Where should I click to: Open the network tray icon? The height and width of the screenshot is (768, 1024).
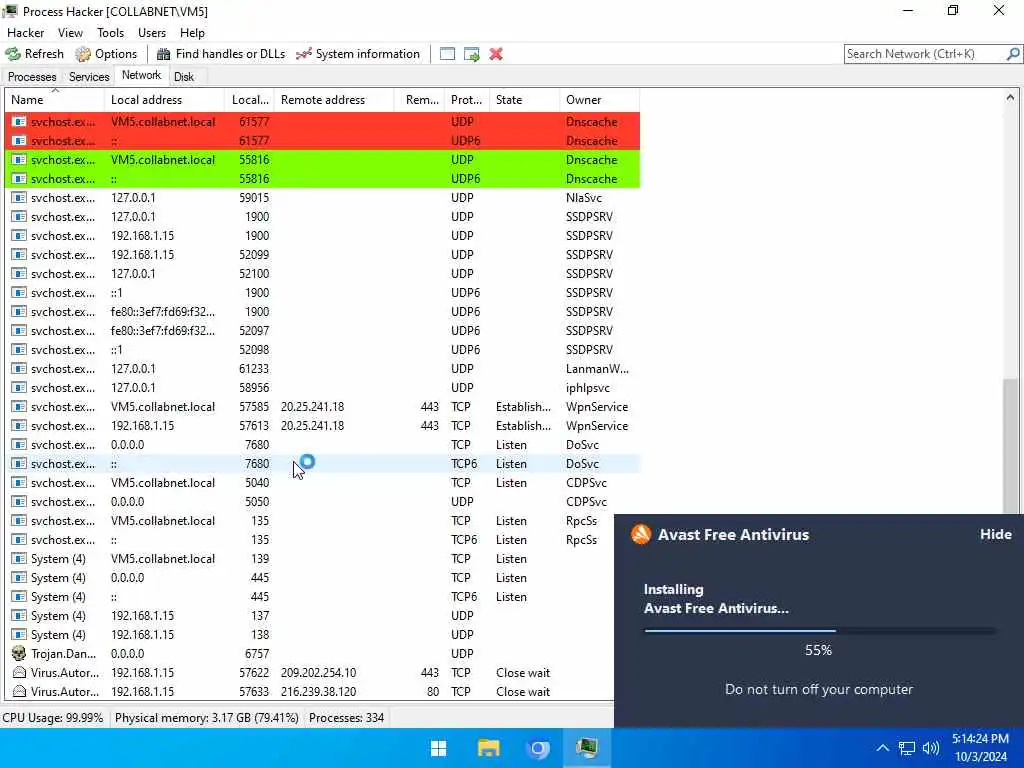(906, 748)
